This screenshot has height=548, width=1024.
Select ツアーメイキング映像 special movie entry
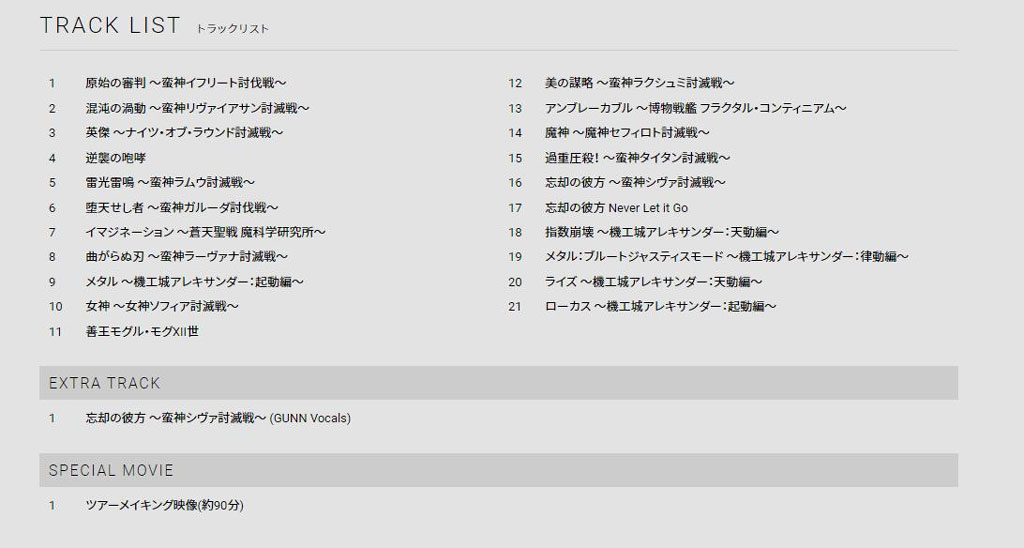[x=165, y=505]
